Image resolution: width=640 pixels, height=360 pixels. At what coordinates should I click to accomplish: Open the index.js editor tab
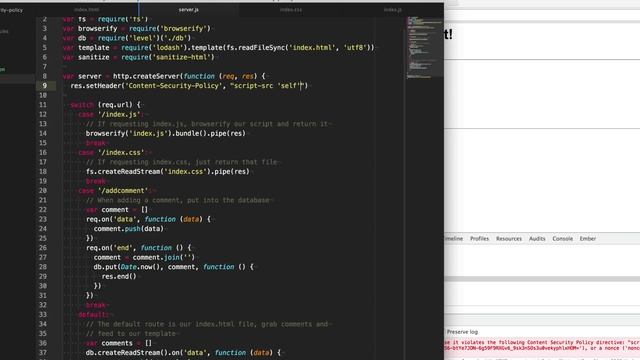(393, 9)
